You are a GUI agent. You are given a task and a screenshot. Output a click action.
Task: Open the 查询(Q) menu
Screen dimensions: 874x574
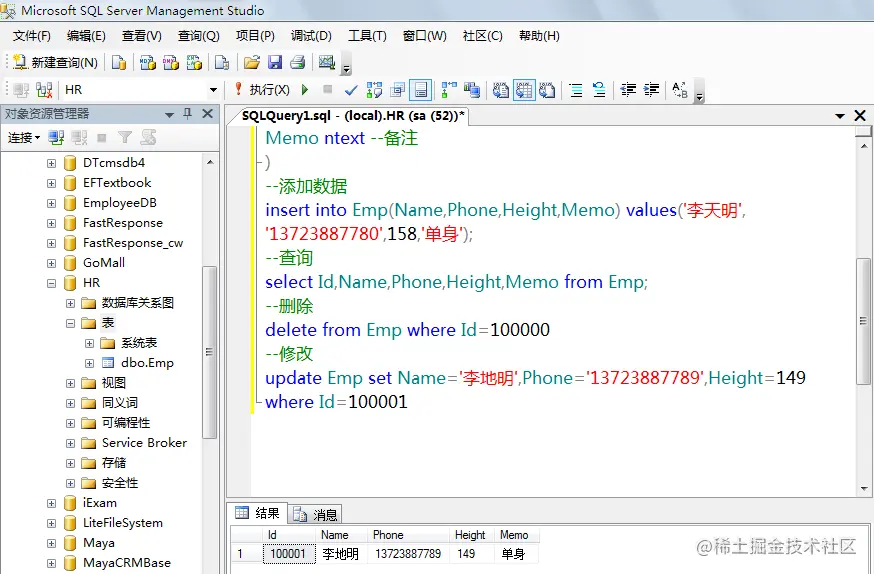198,36
